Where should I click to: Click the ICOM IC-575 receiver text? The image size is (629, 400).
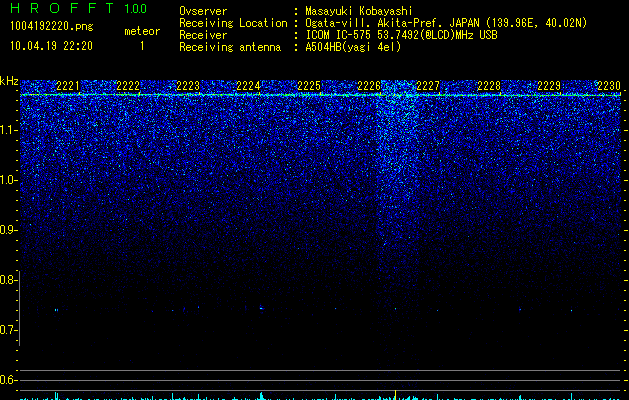[401, 35]
